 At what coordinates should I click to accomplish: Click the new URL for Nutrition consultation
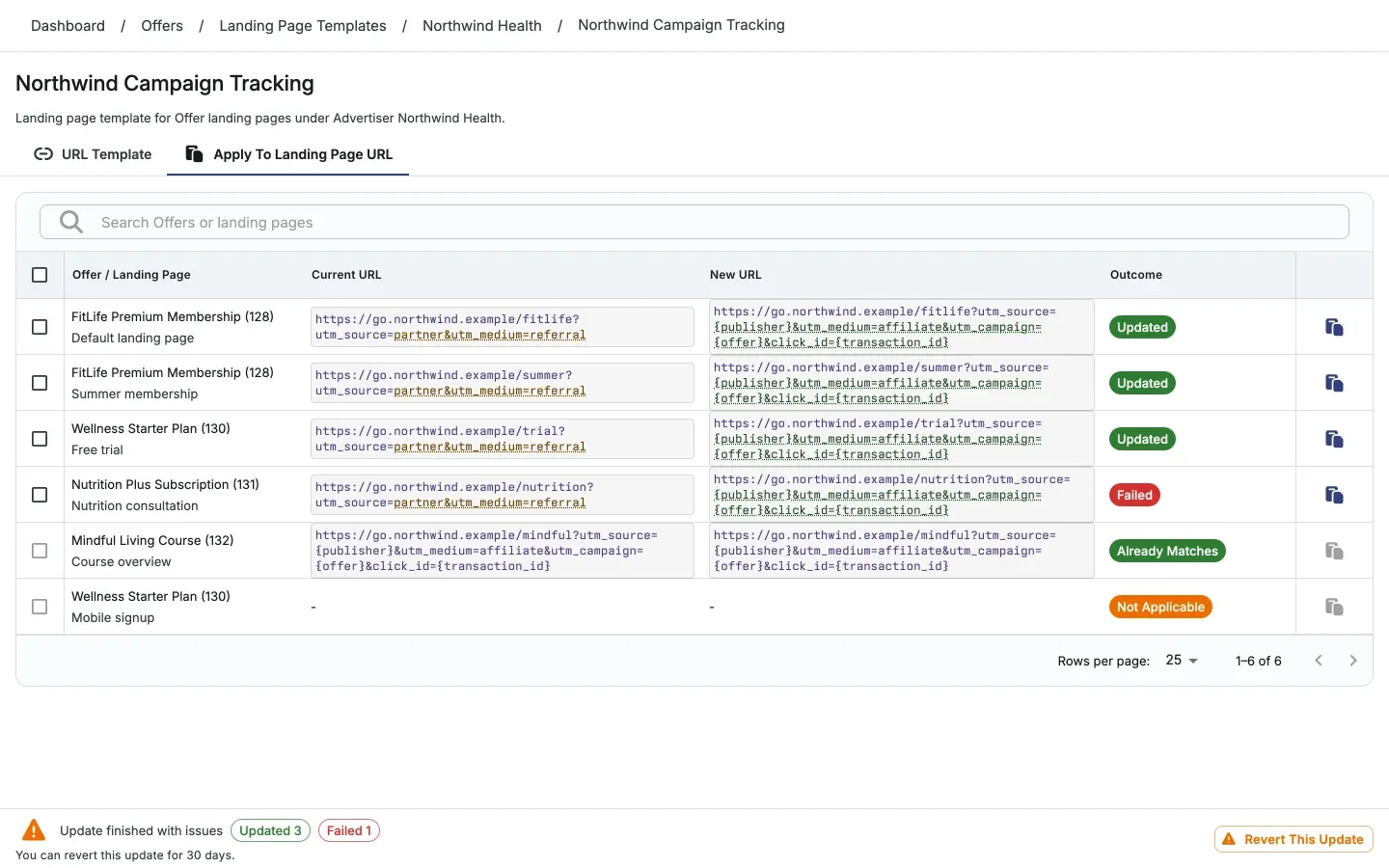(x=902, y=495)
